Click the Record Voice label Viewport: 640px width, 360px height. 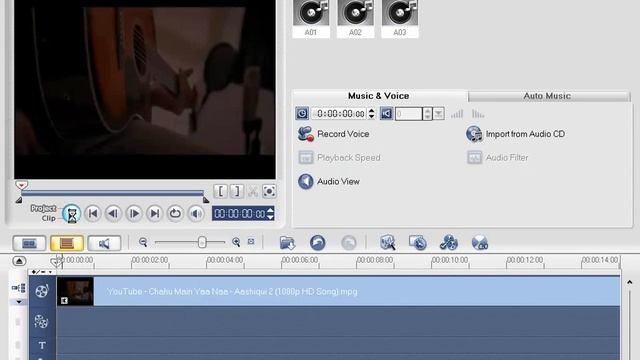point(343,134)
